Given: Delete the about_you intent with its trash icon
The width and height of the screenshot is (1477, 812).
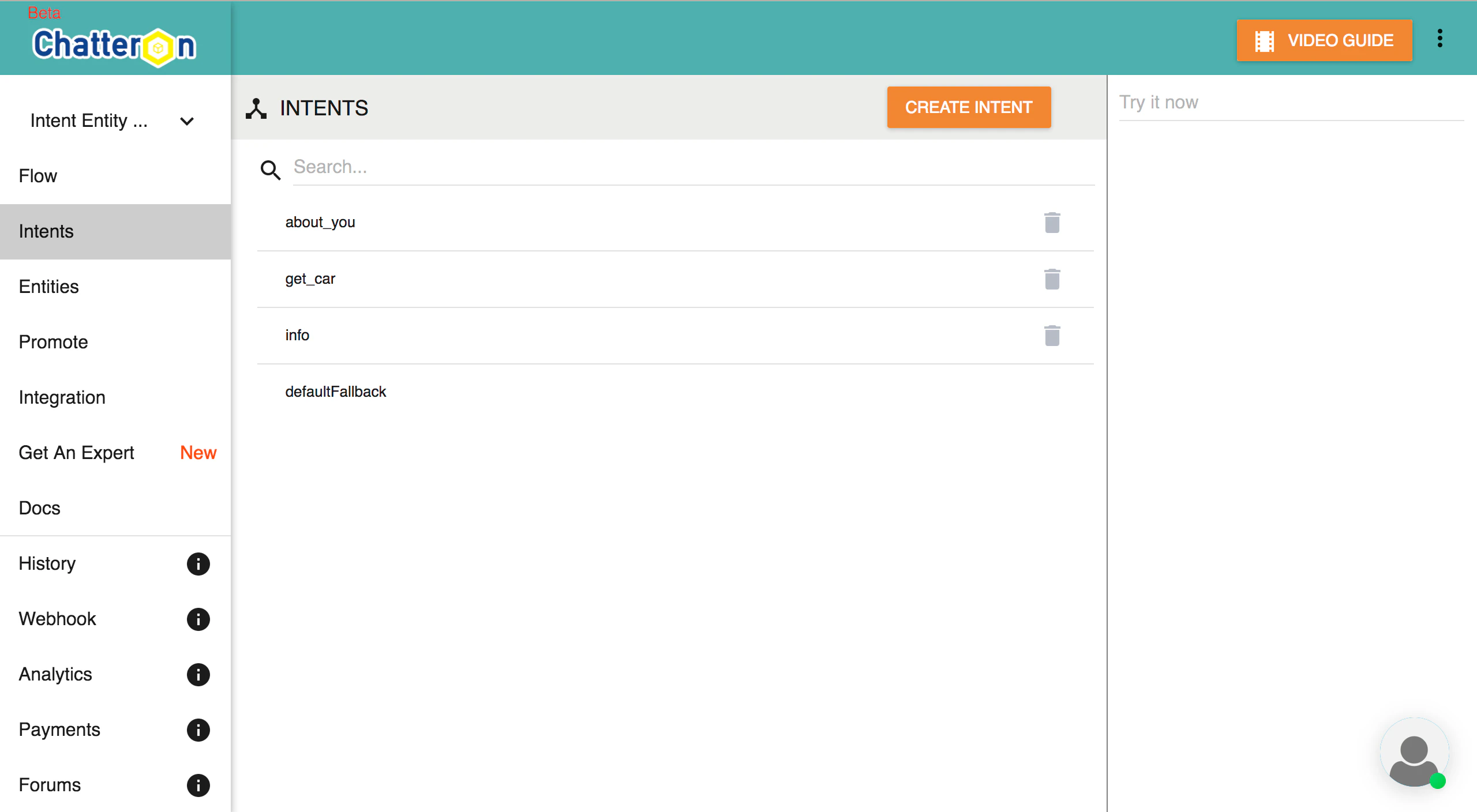Looking at the screenshot, I should (x=1052, y=223).
